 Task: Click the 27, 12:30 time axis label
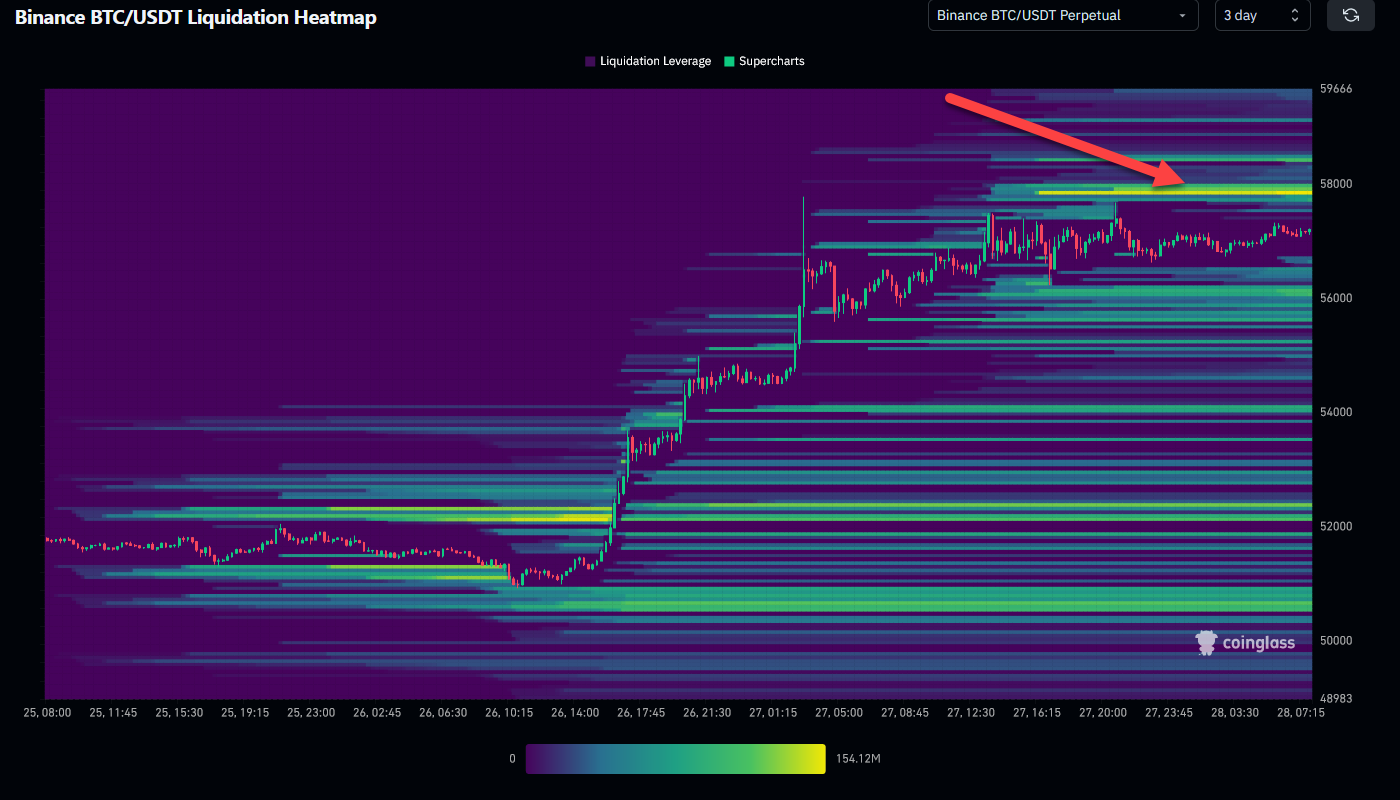click(971, 713)
